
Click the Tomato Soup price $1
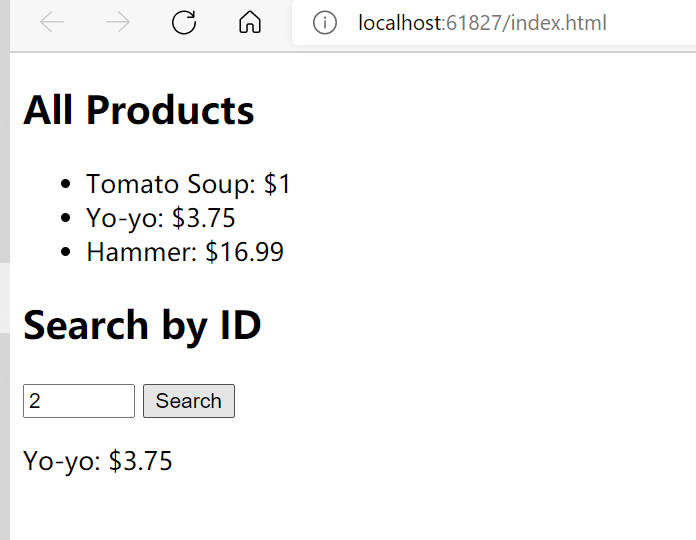277,184
